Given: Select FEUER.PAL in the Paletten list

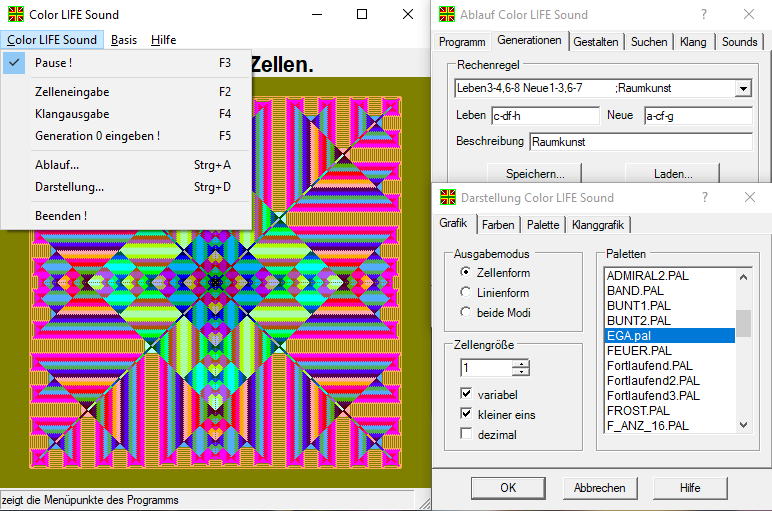Looking at the screenshot, I should (670, 351).
